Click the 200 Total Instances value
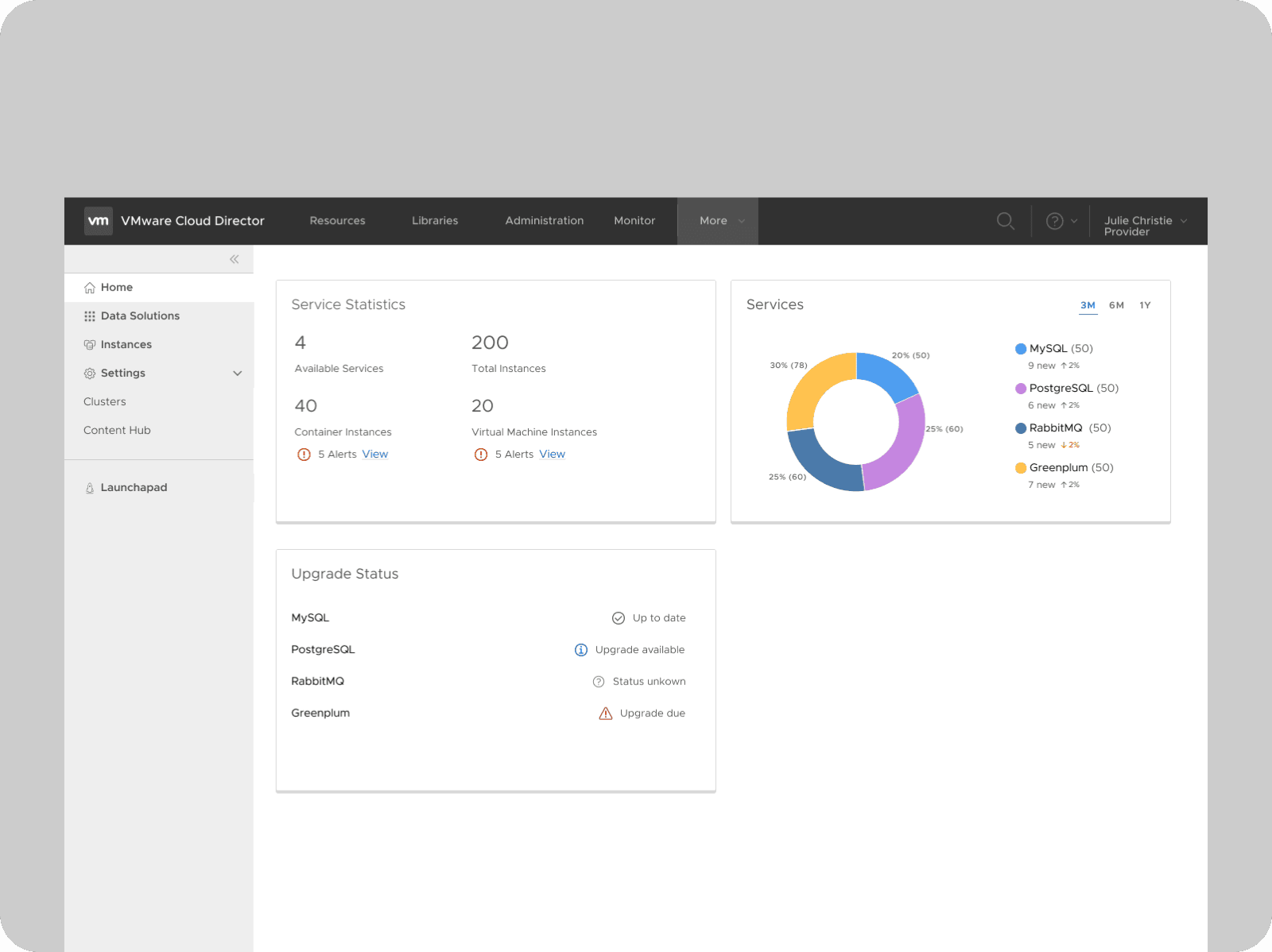Image resolution: width=1272 pixels, height=952 pixels. pos(490,342)
